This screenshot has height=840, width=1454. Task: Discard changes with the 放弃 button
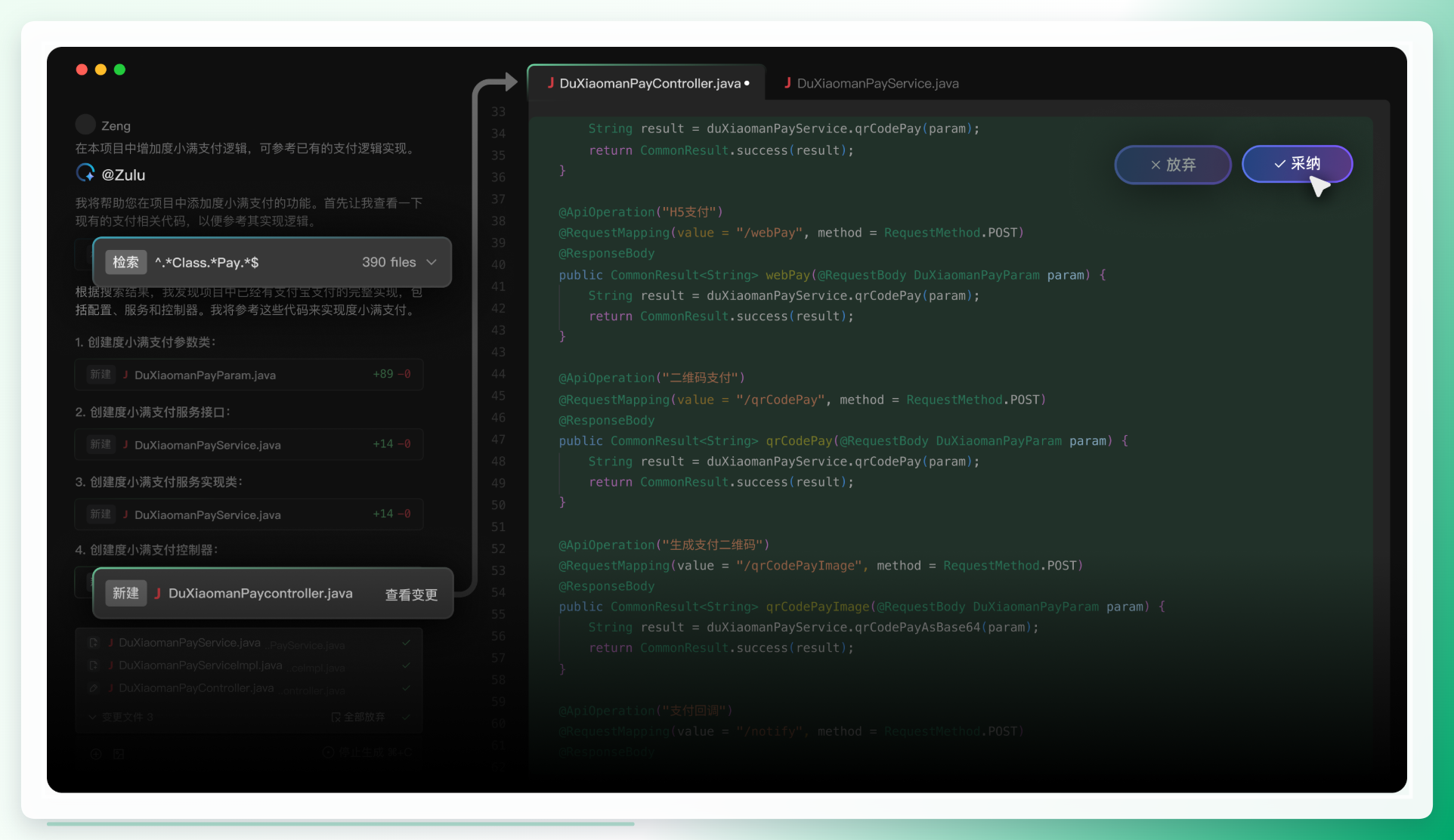(x=1173, y=165)
